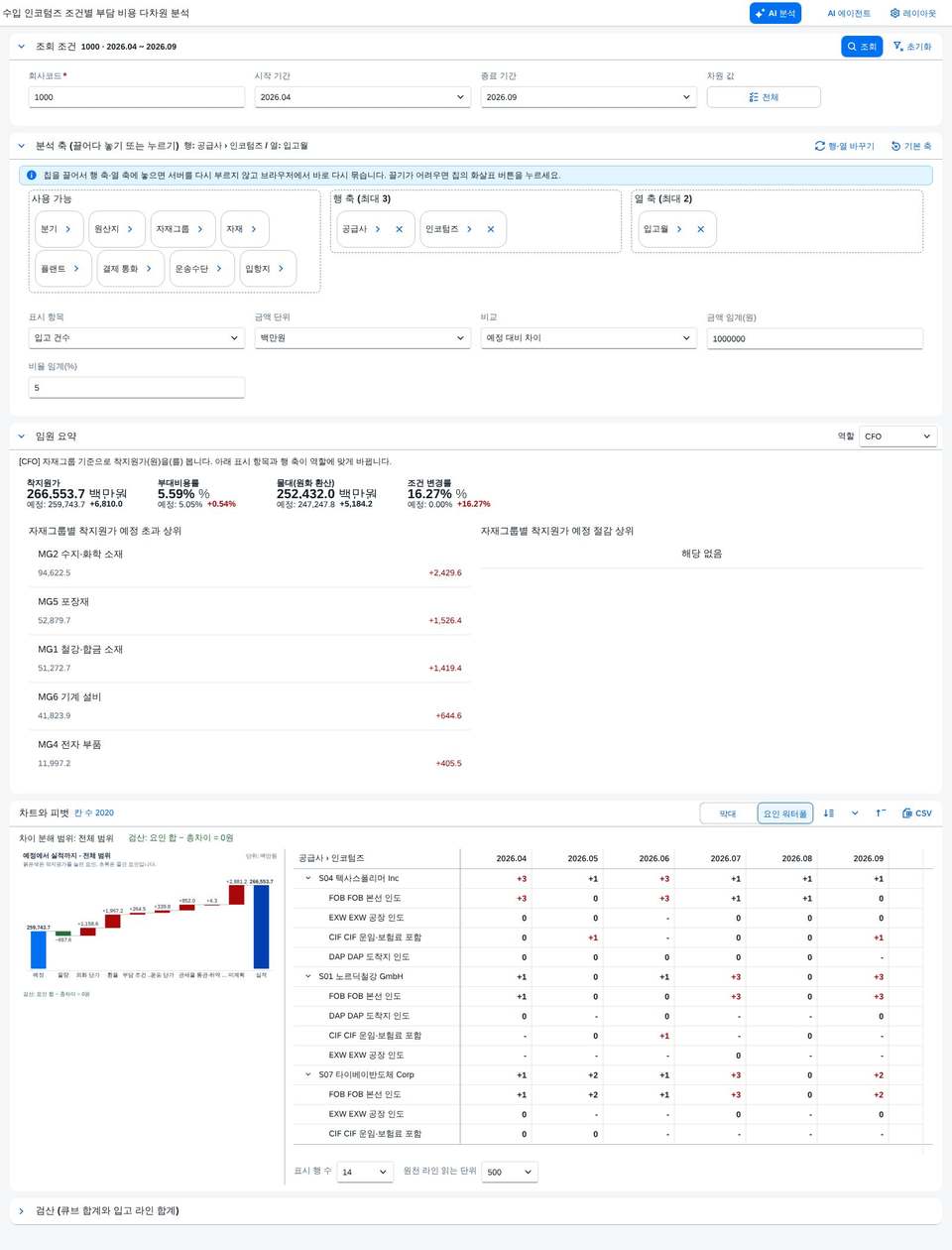952x1250 pixels.
Task: Collapse the 조회 조건 section
Action: [x=22, y=47]
